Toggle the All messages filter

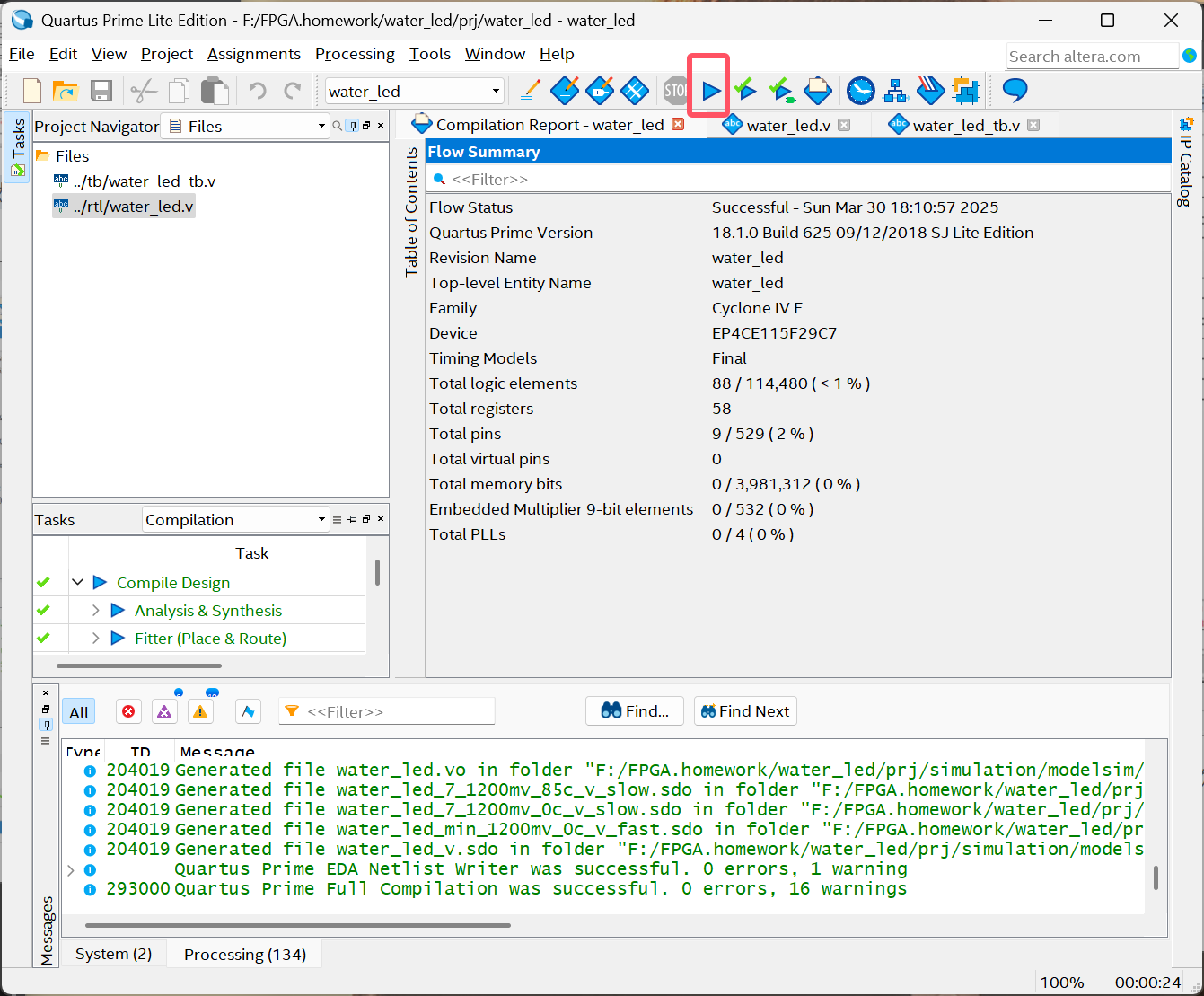click(79, 712)
